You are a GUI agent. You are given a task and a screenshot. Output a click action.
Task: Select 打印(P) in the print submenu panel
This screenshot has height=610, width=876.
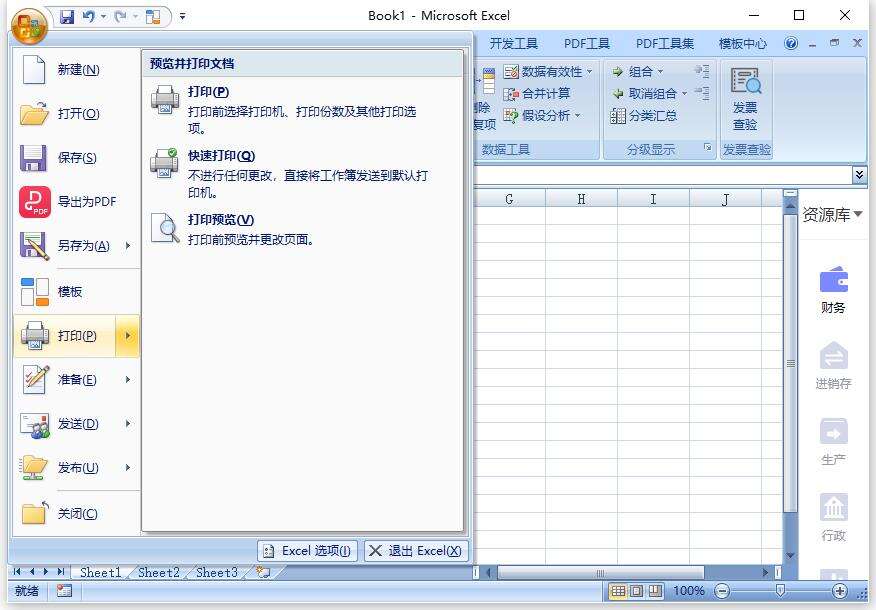click(x=303, y=109)
